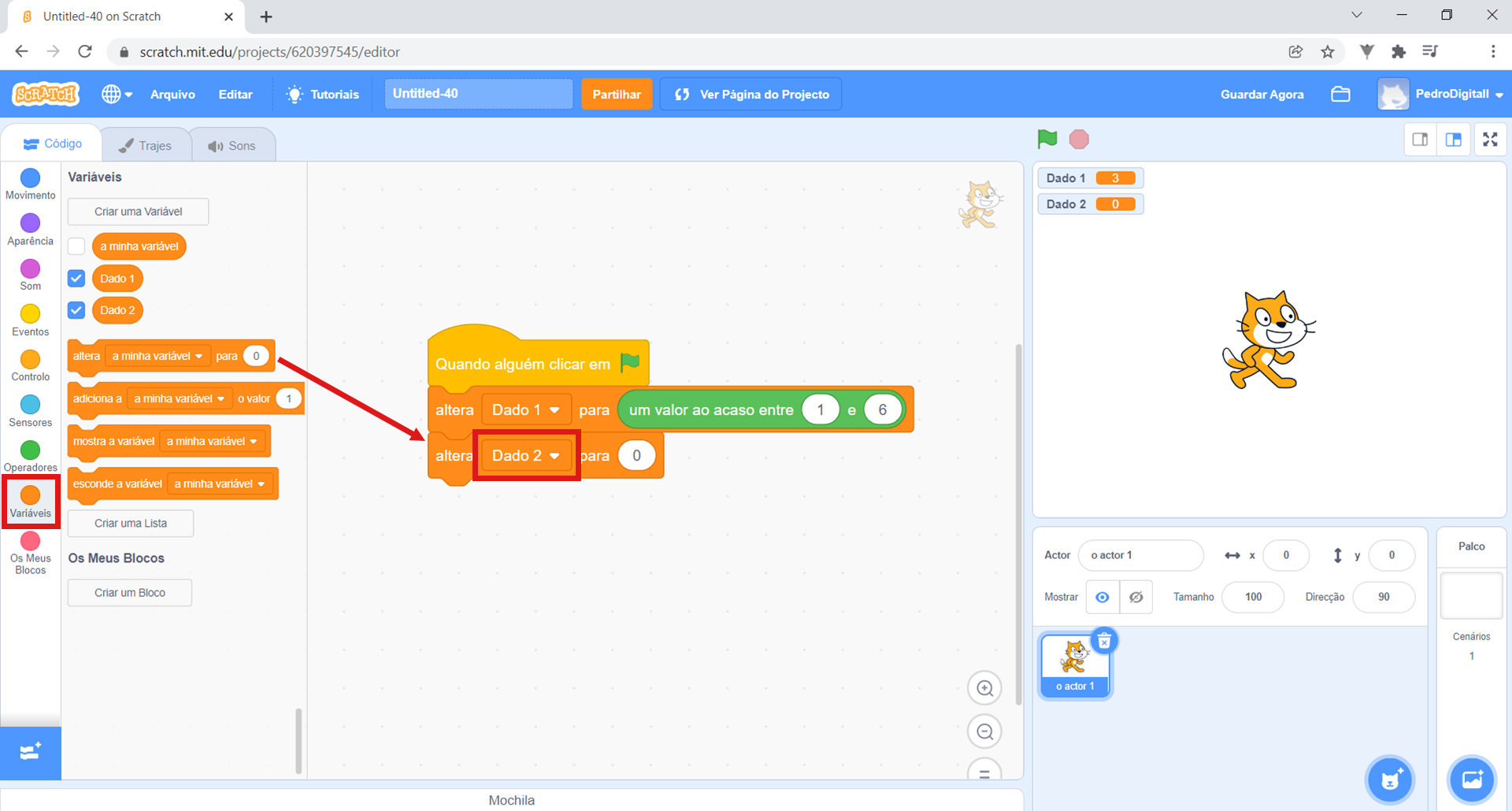Hide the sprite with crossed eye icon
This screenshot has height=811, width=1512.
coord(1136,597)
